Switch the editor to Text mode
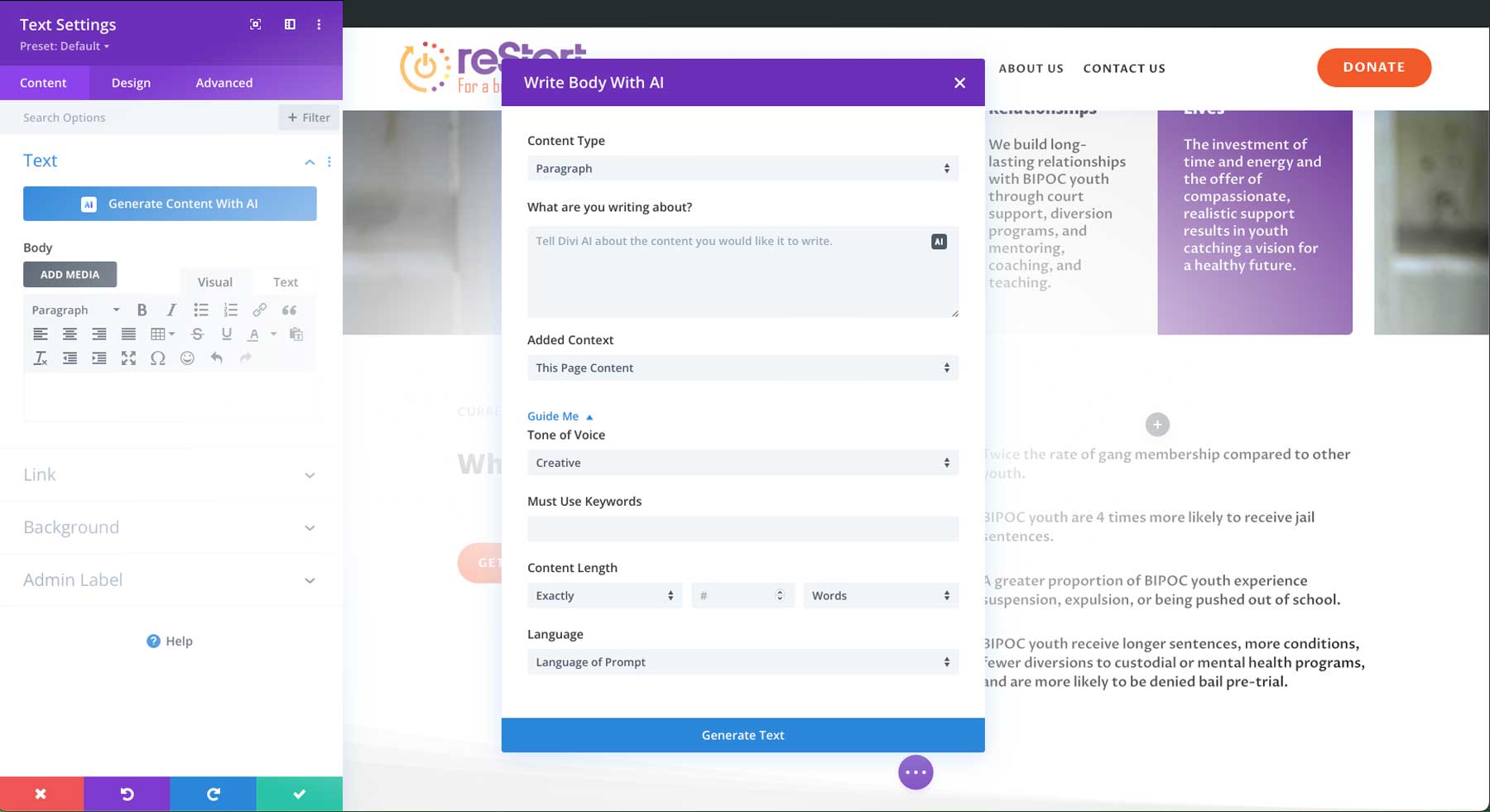Image resolution: width=1490 pixels, height=812 pixels. (x=285, y=281)
